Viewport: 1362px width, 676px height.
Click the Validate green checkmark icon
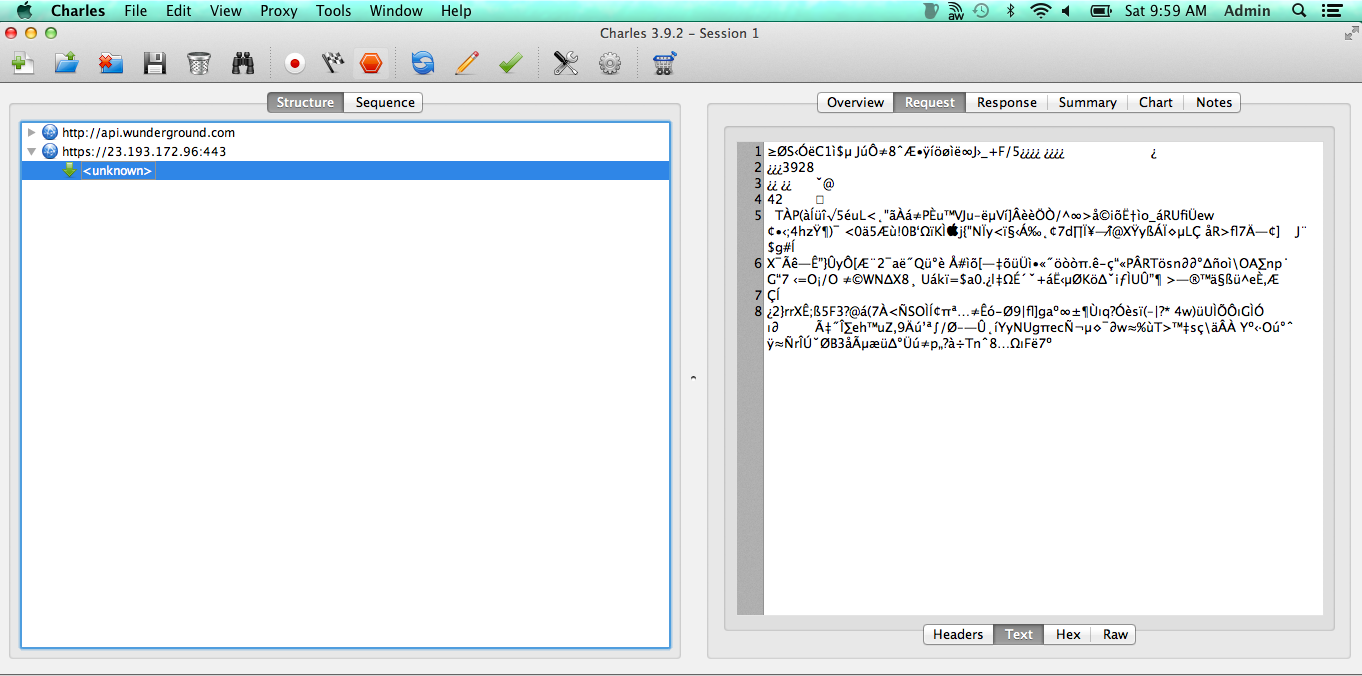[x=511, y=64]
